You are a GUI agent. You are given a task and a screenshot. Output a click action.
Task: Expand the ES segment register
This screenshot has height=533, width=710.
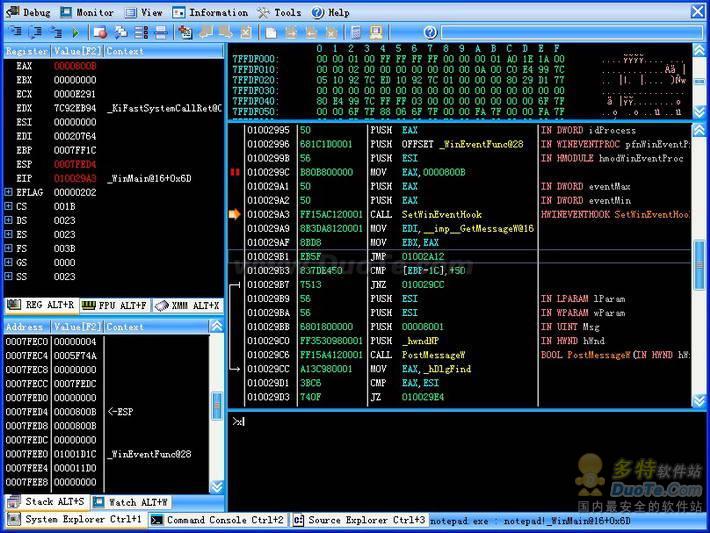point(9,234)
